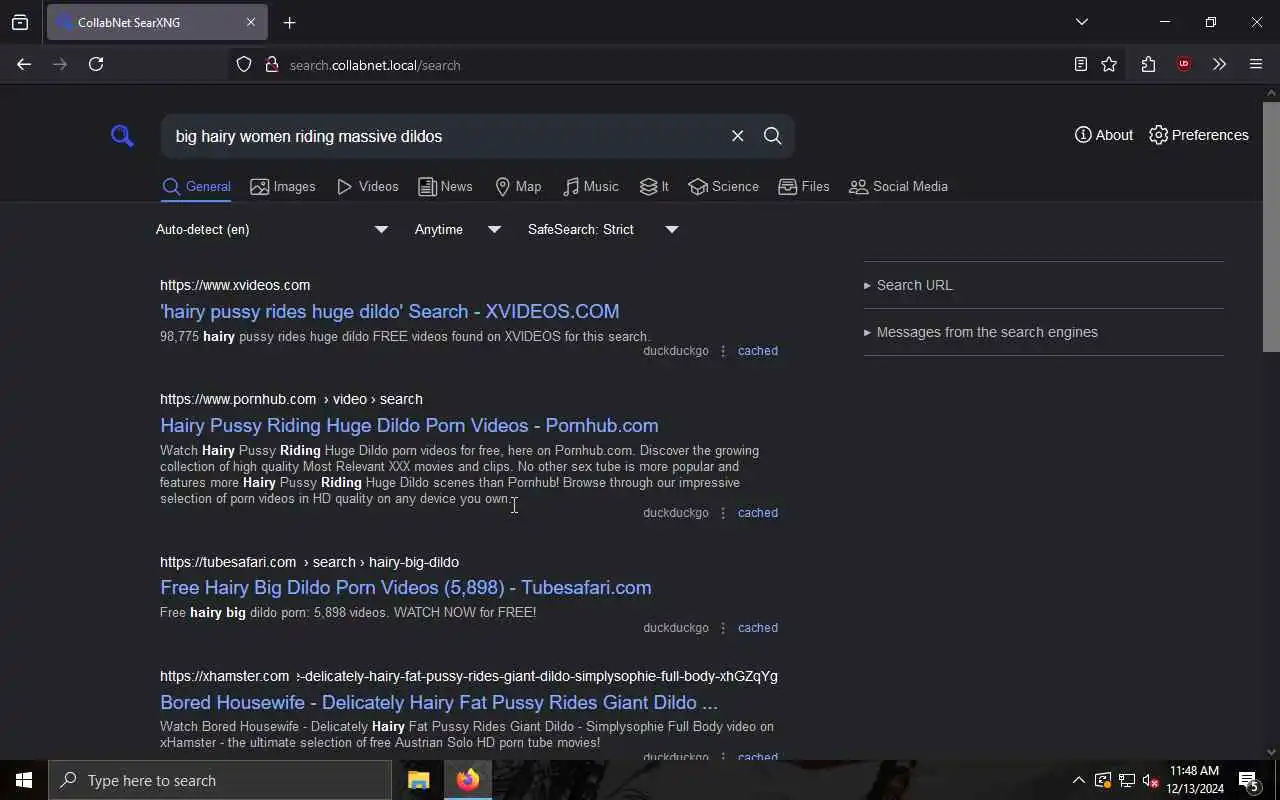Submit search with the magnifier button
The image size is (1280, 800).
click(772, 136)
